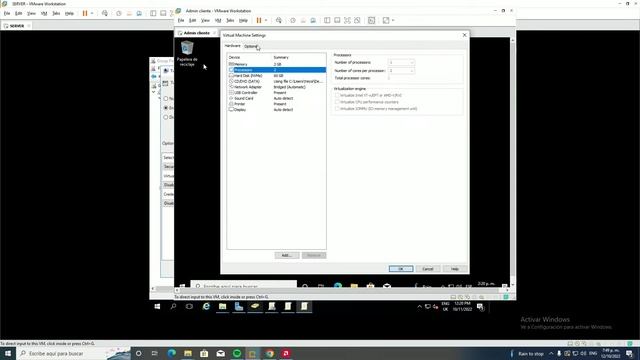The height and width of the screenshot is (360, 640).
Task: Click the console view icon in Admin cliente toolbar
Action: pos(371,20)
